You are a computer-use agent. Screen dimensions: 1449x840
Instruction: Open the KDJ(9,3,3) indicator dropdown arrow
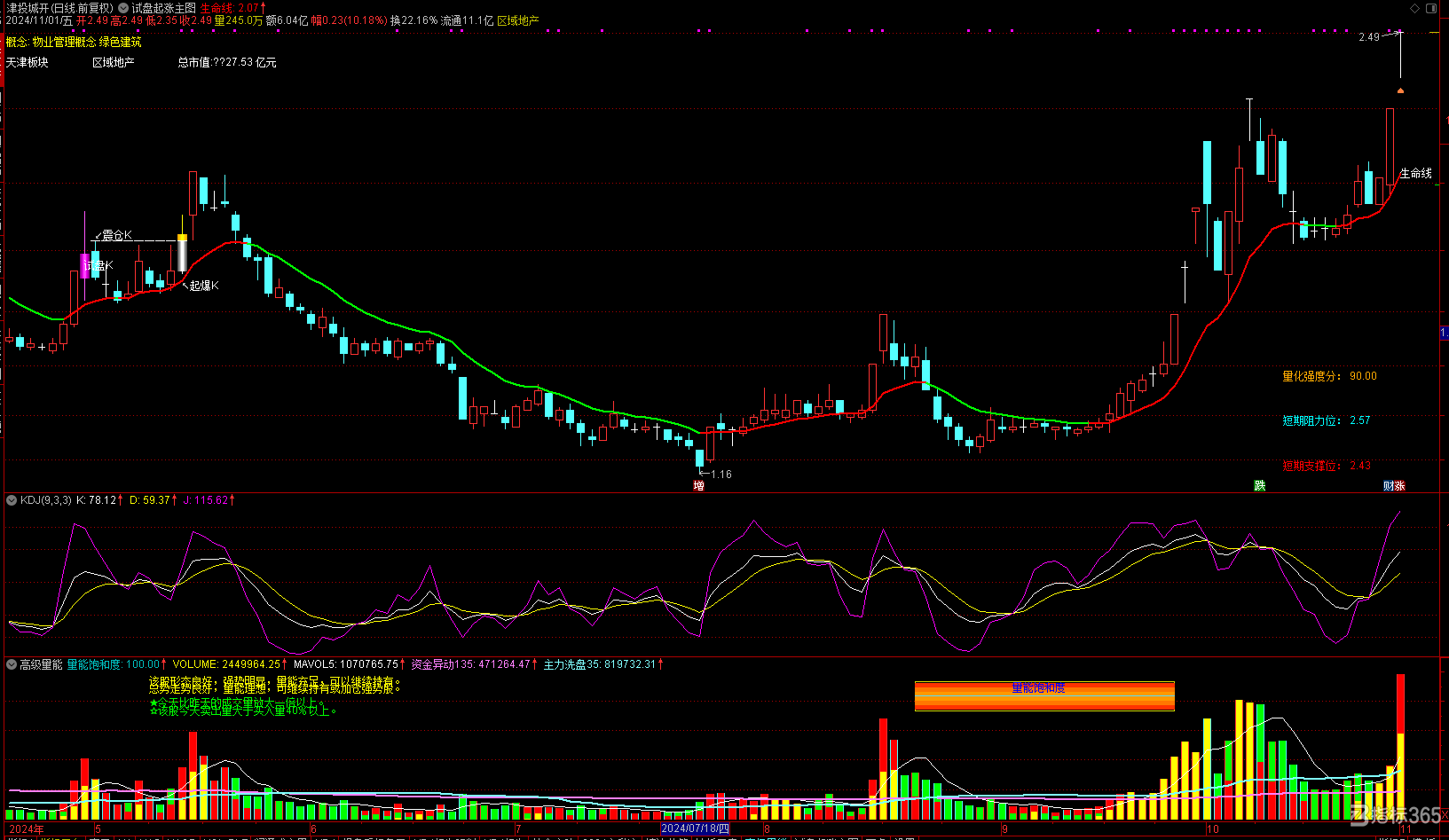point(12,500)
